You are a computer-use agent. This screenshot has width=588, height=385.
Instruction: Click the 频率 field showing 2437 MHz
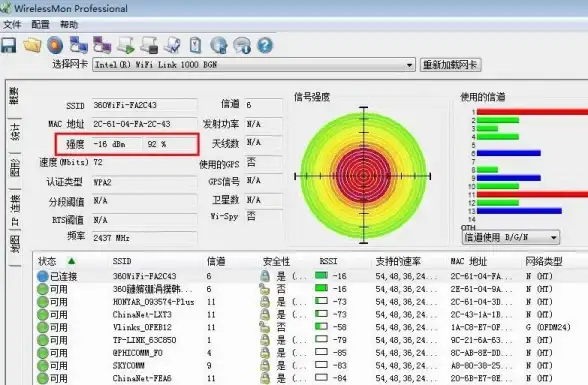tap(144, 238)
